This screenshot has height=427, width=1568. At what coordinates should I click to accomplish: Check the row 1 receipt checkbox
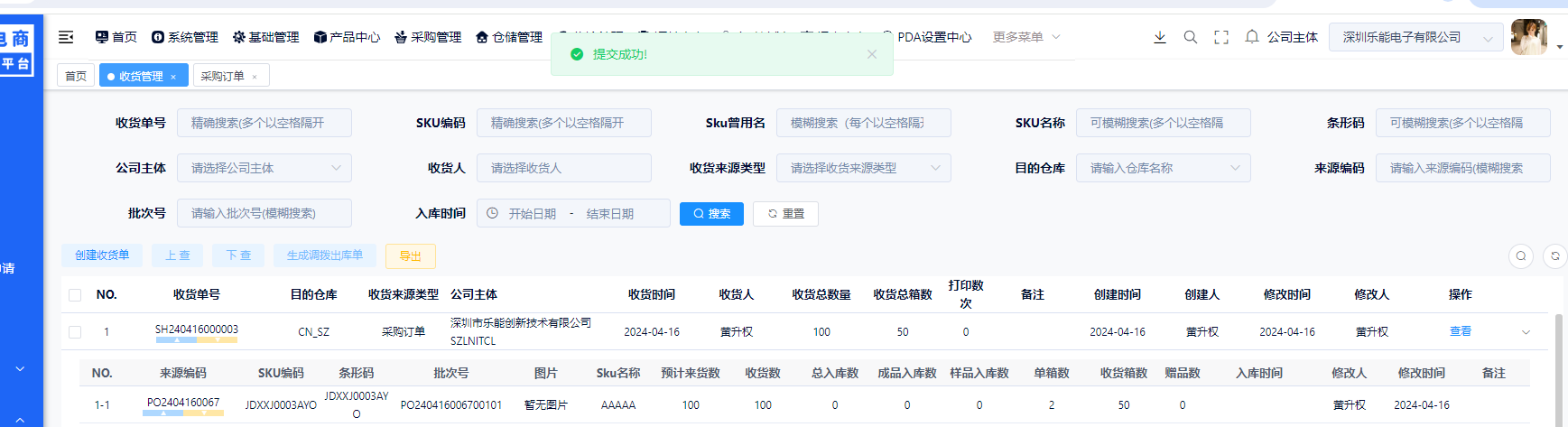click(75, 332)
